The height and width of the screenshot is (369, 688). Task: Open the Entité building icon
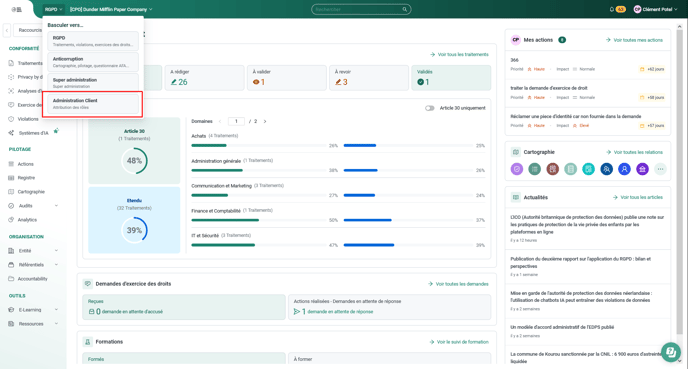click(11, 251)
